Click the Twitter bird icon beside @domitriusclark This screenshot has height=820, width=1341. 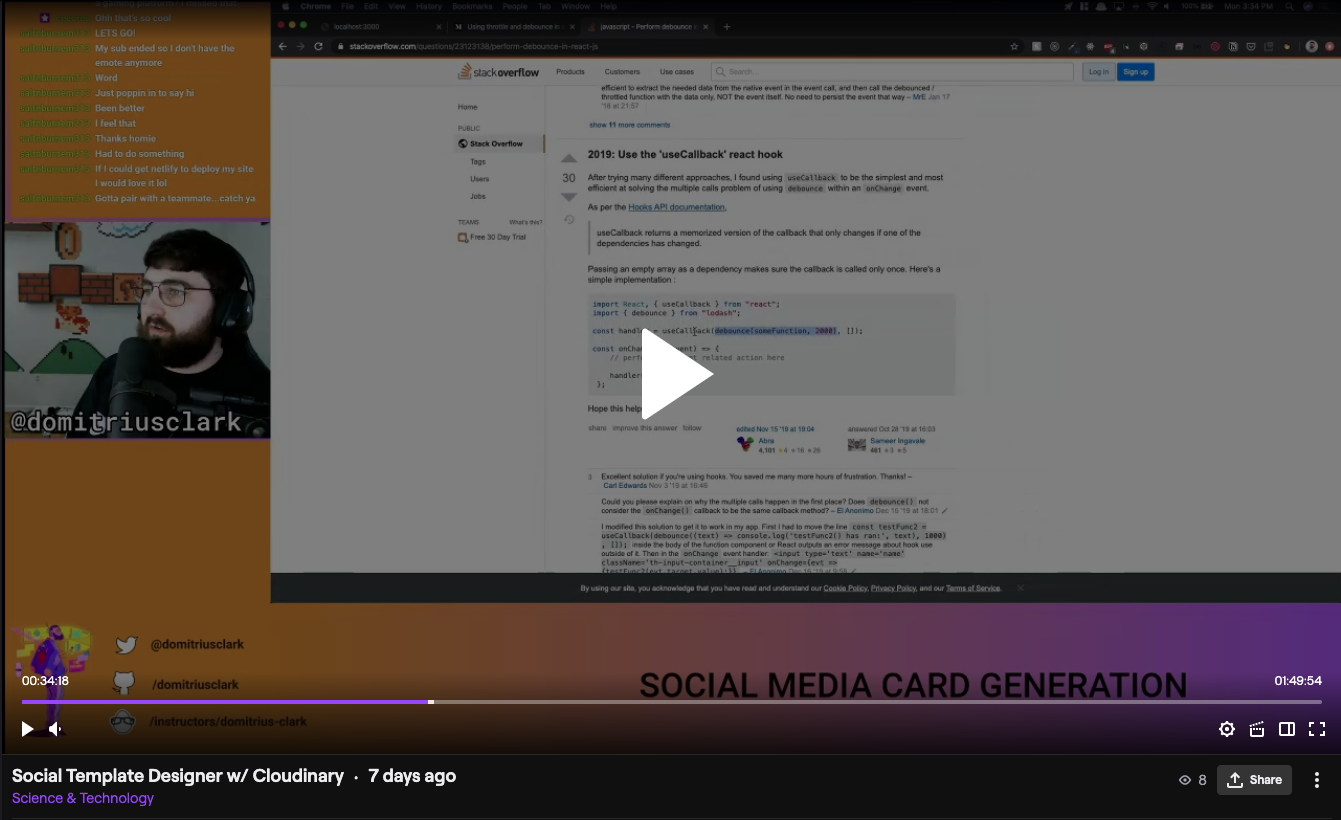[x=126, y=645]
